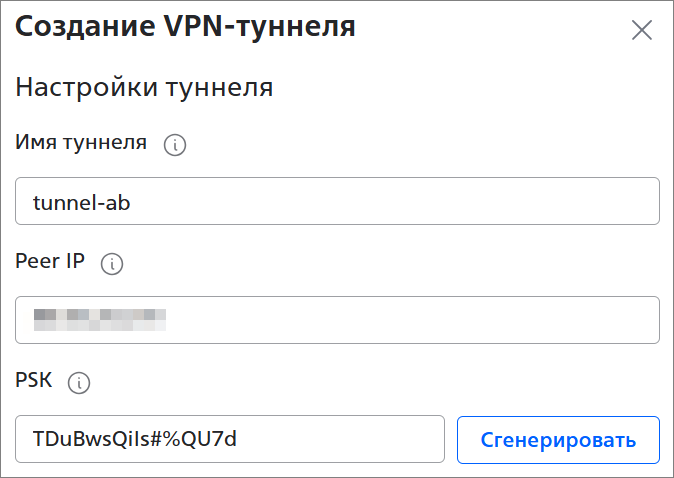Open the PSK info hint icon
Viewport: 674px width, 478px height.
(79, 383)
